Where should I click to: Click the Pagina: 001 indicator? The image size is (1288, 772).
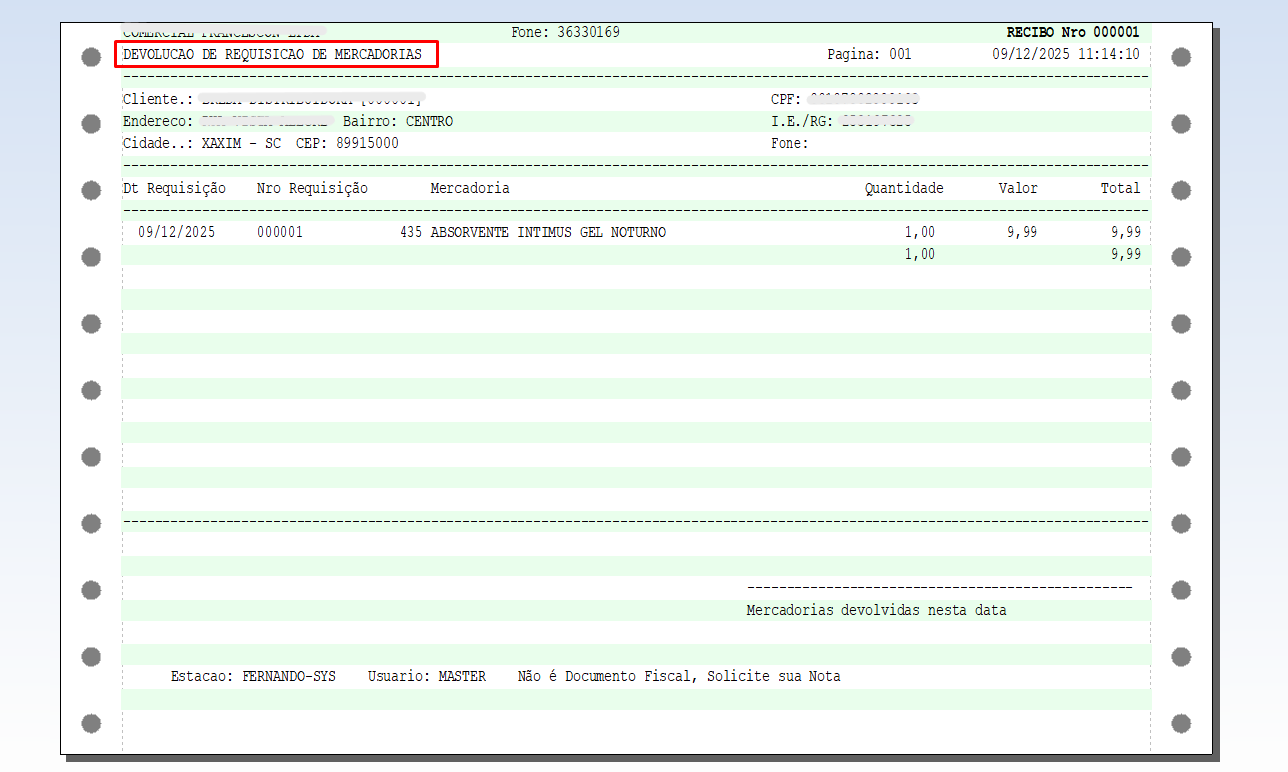pyautogui.click(x=869, y=54)
